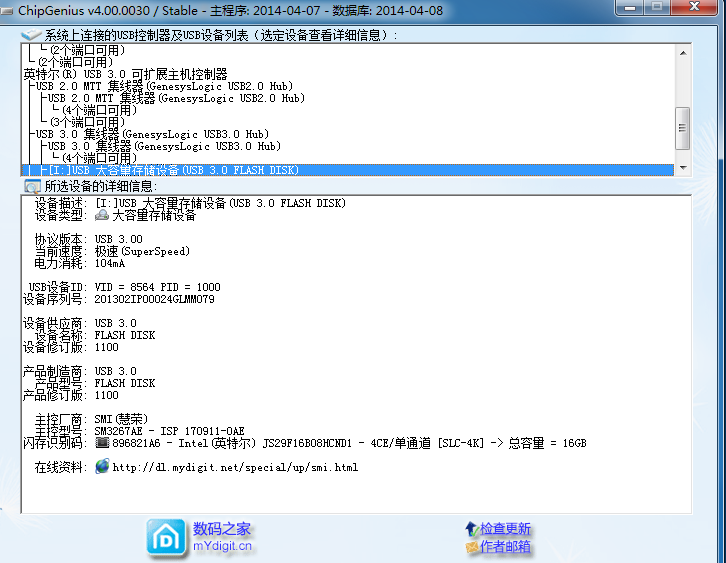Click the VID = 8564 PID = 1000 text

point(157,287)
